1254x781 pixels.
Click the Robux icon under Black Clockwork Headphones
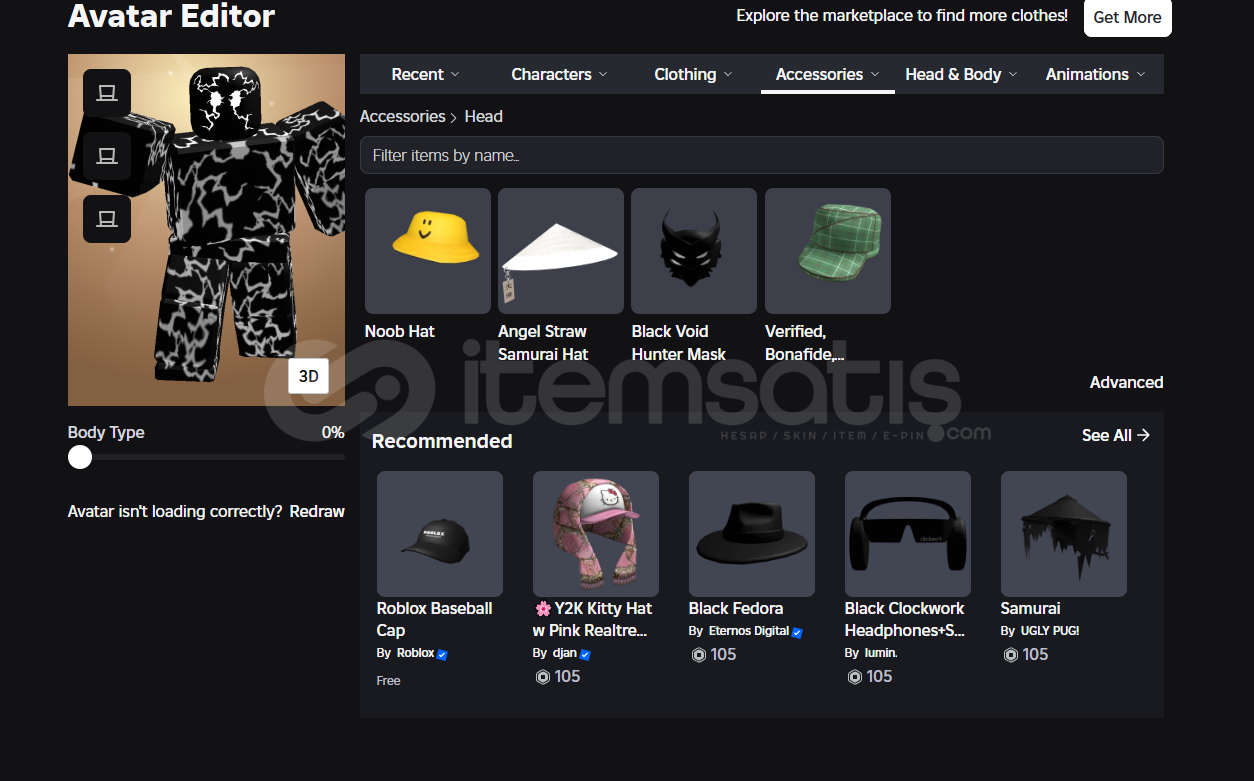(x=855, y=677)
